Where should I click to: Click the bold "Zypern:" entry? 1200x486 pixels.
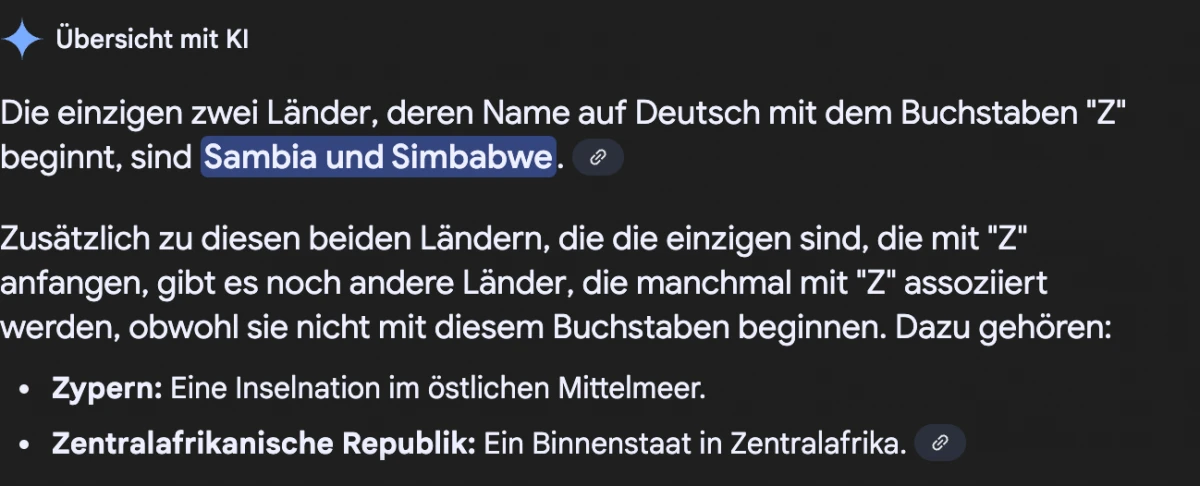(107, 387)
